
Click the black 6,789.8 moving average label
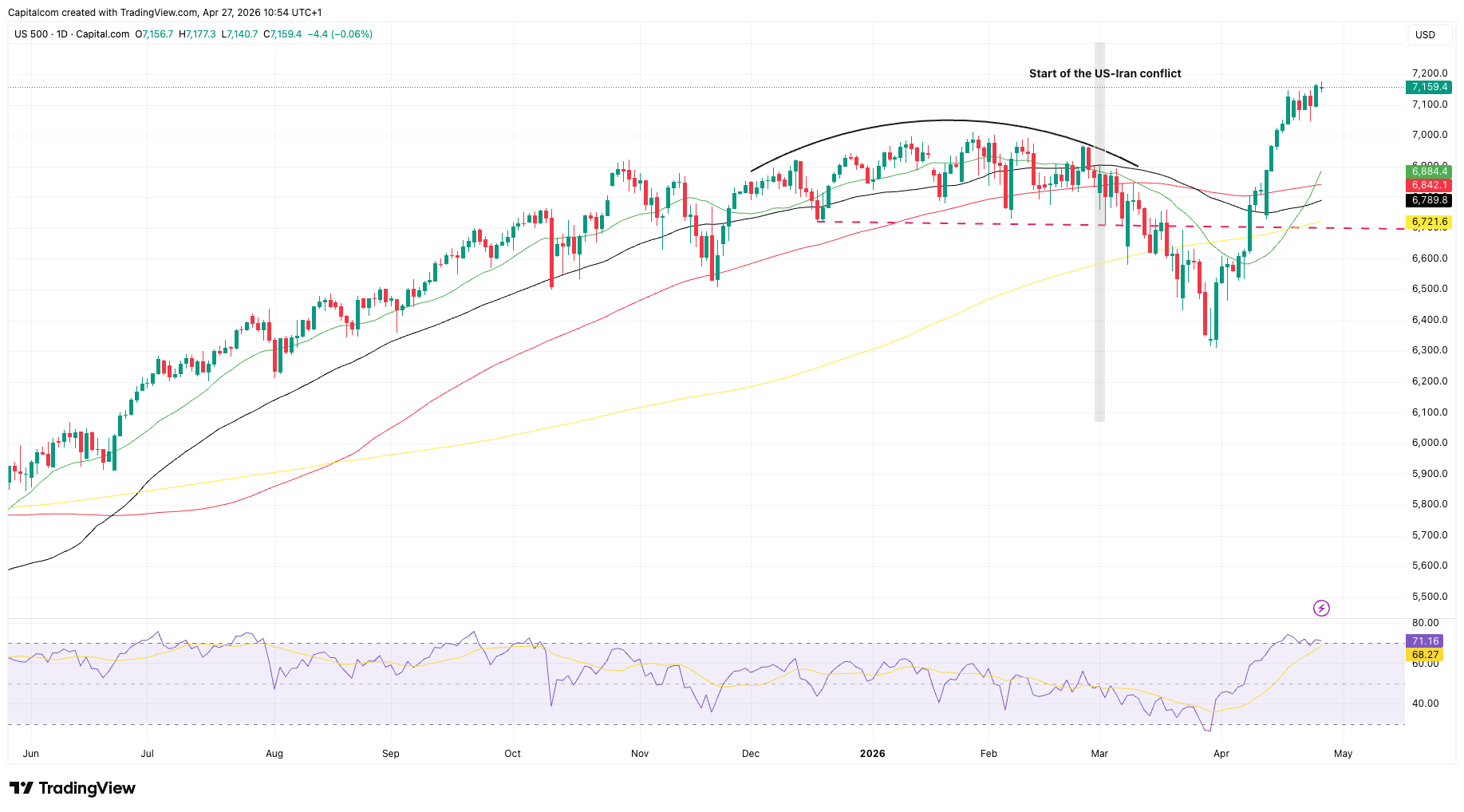(x=1428, y=200)
